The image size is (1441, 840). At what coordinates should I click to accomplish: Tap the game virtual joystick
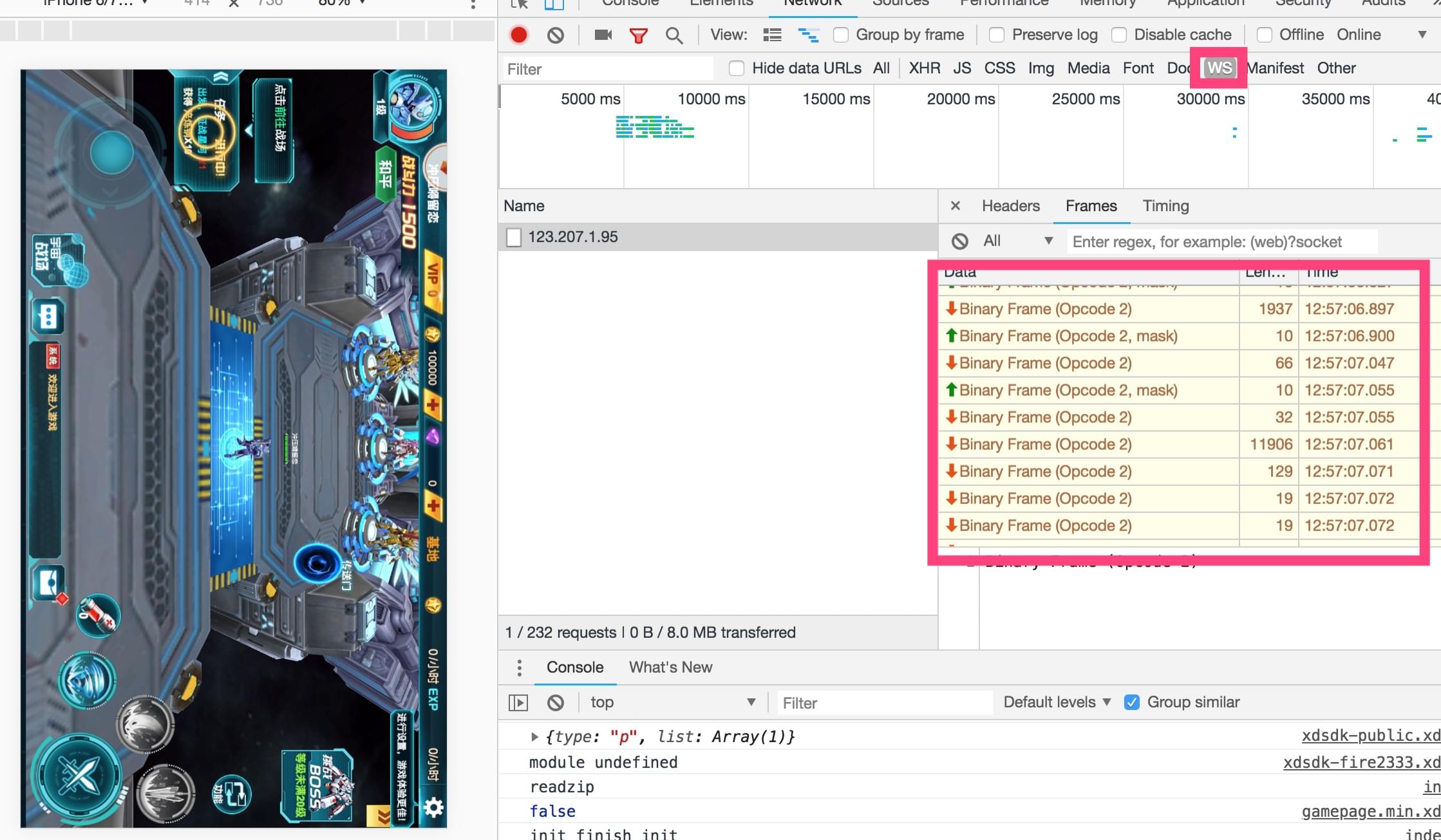pos(111,153)
